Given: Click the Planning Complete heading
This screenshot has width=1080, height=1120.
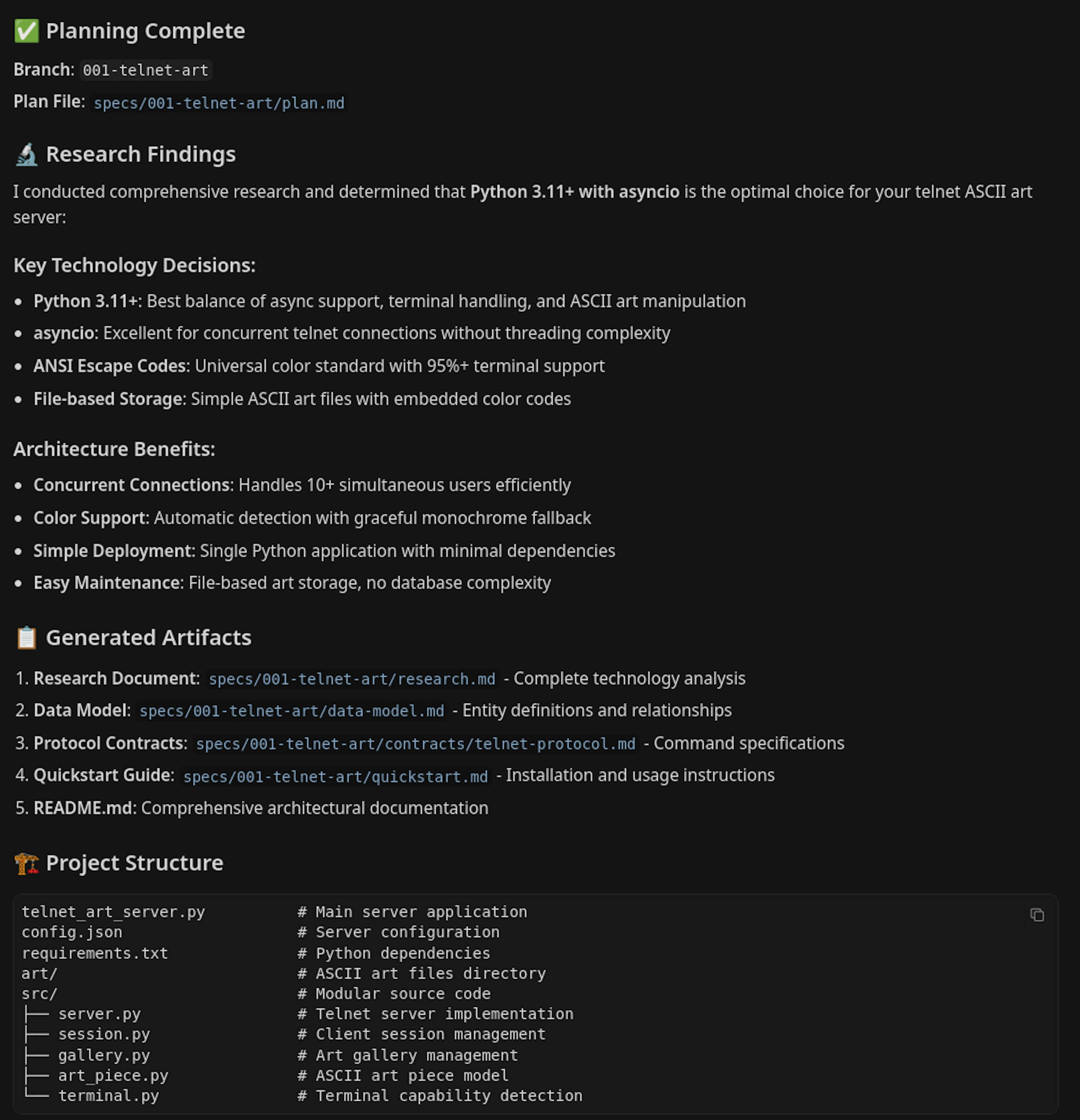Looking at the screenshot, I should (x=145, y=32).
